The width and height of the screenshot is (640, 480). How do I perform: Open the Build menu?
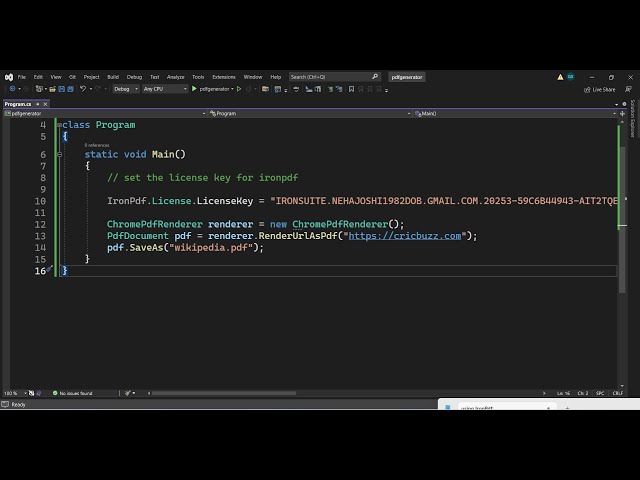113,77
